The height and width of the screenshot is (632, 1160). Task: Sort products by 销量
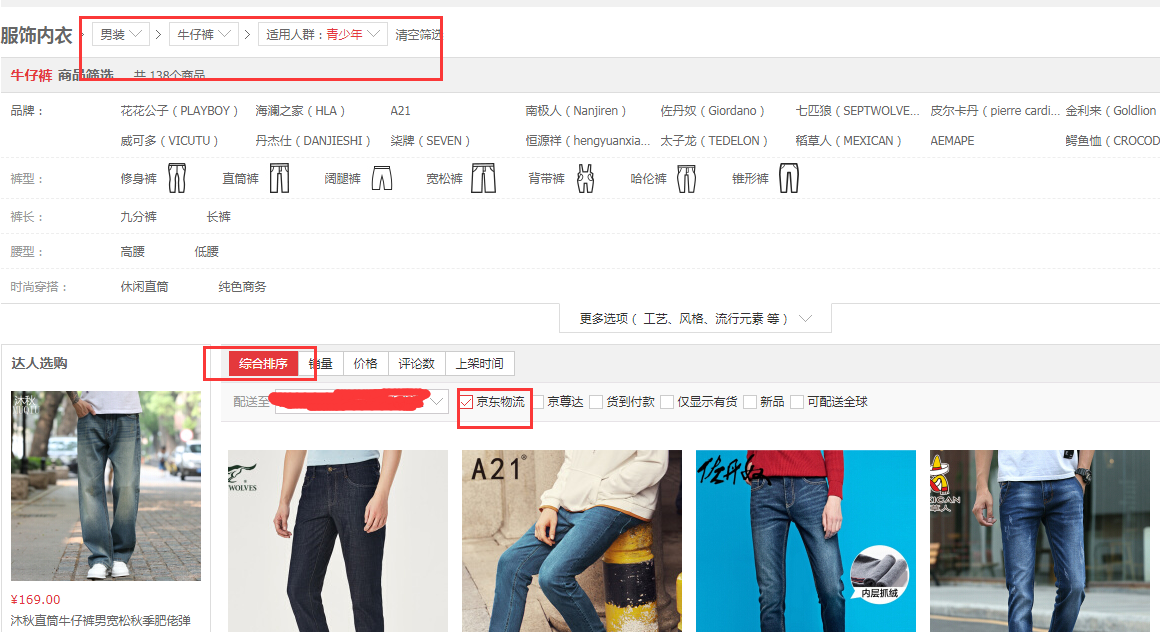click(x=320, y=363)
